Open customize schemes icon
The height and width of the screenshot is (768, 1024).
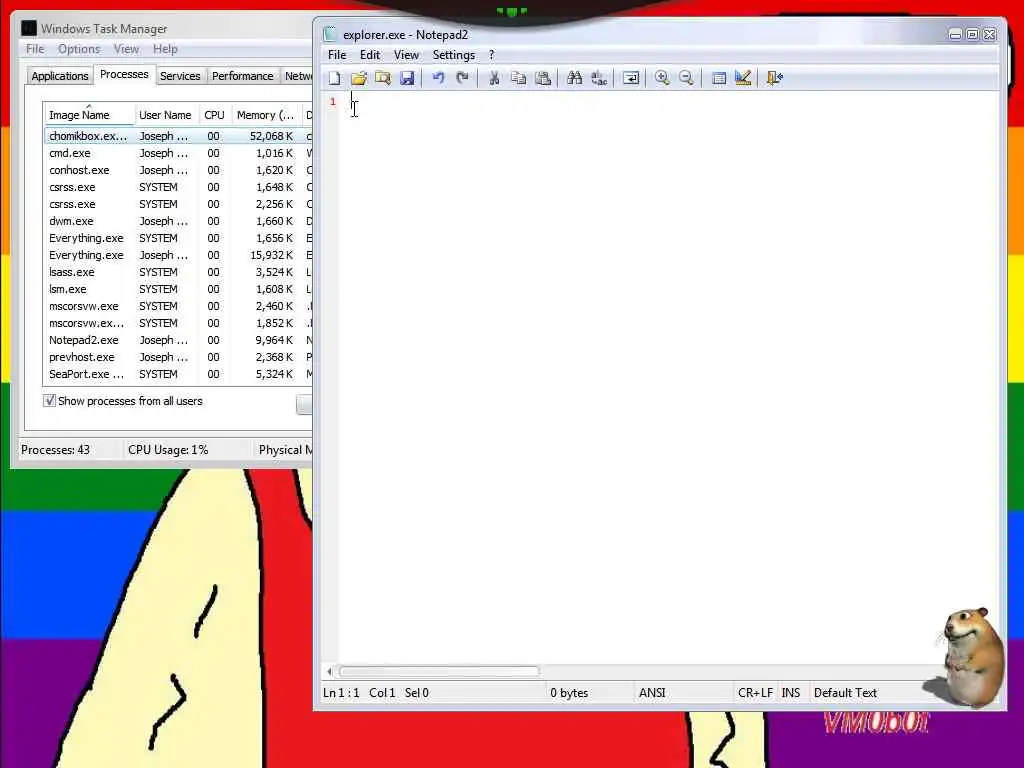pyautogui.click(x=743, y=78)
